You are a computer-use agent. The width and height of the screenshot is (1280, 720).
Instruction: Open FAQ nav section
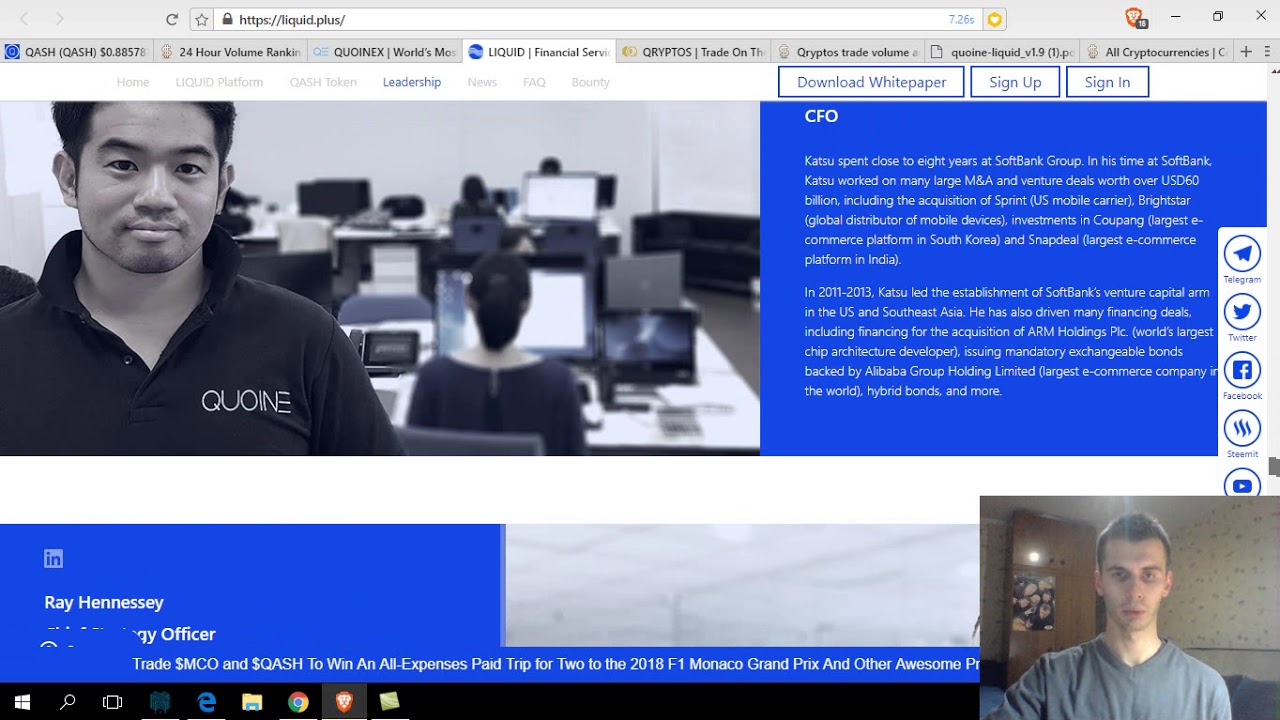coord(534,82)
